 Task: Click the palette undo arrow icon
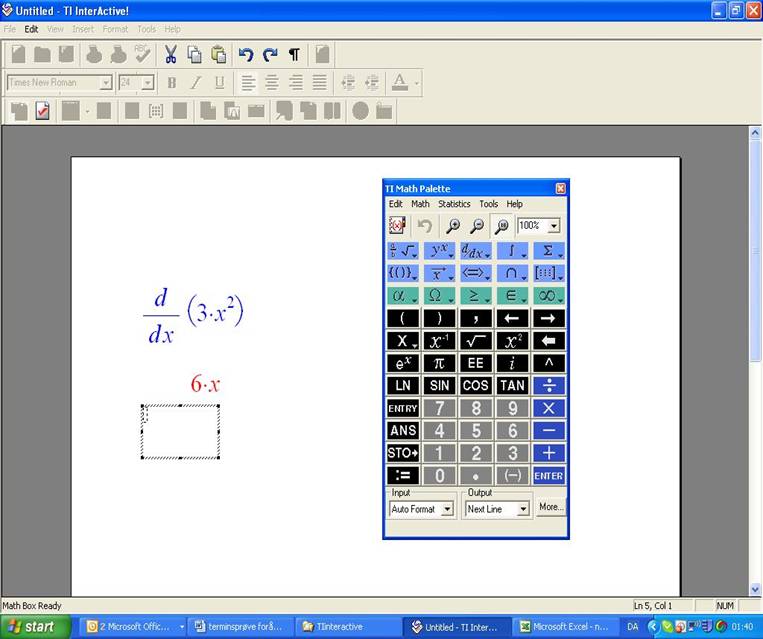[425, 226]
